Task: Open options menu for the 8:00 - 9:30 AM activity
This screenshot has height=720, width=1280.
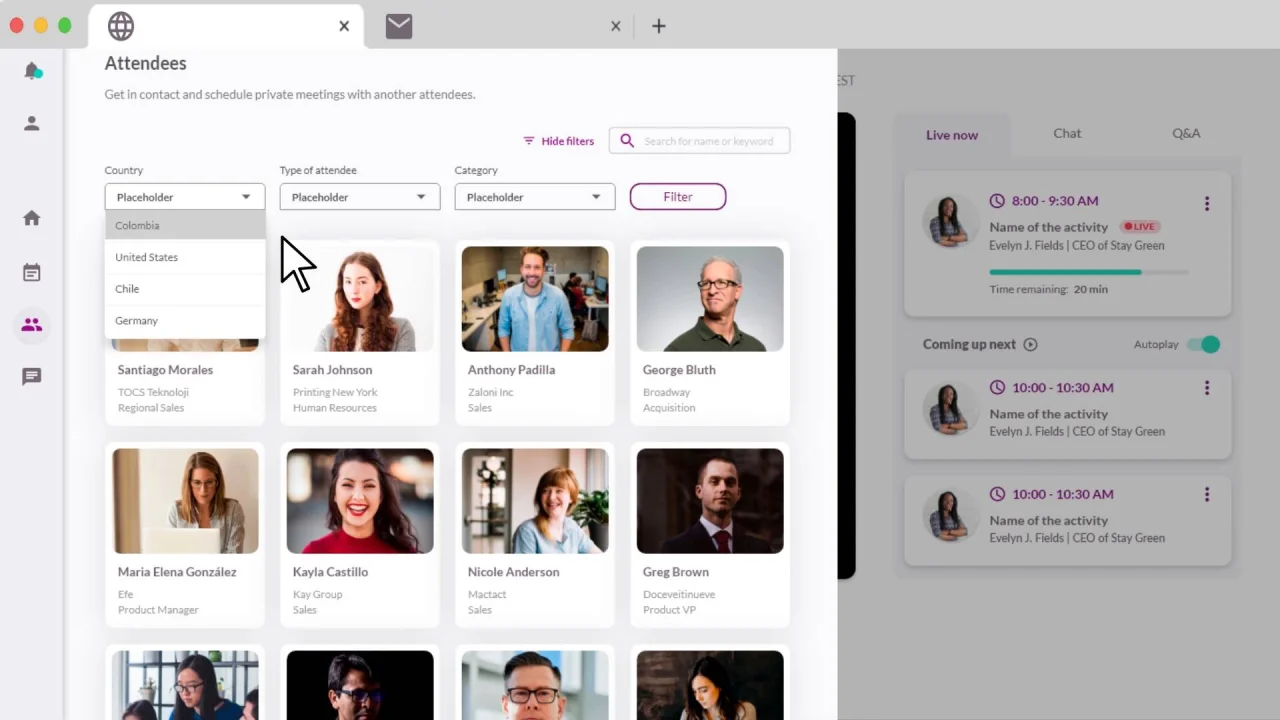Action: coord(1207,203)
